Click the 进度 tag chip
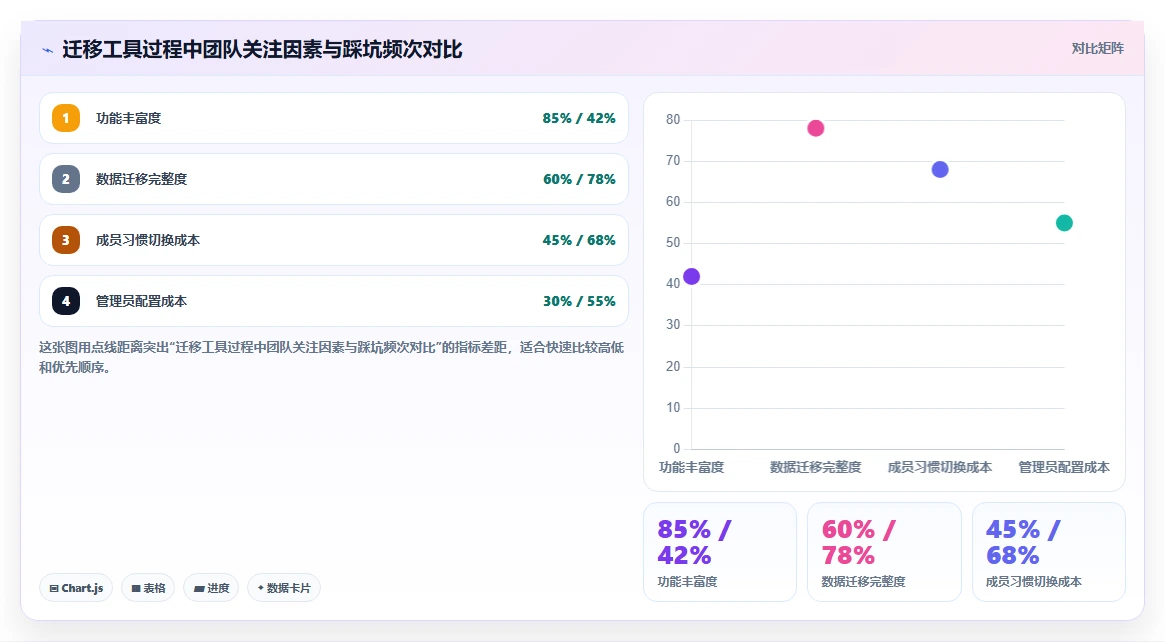 [x=211, y=588]
